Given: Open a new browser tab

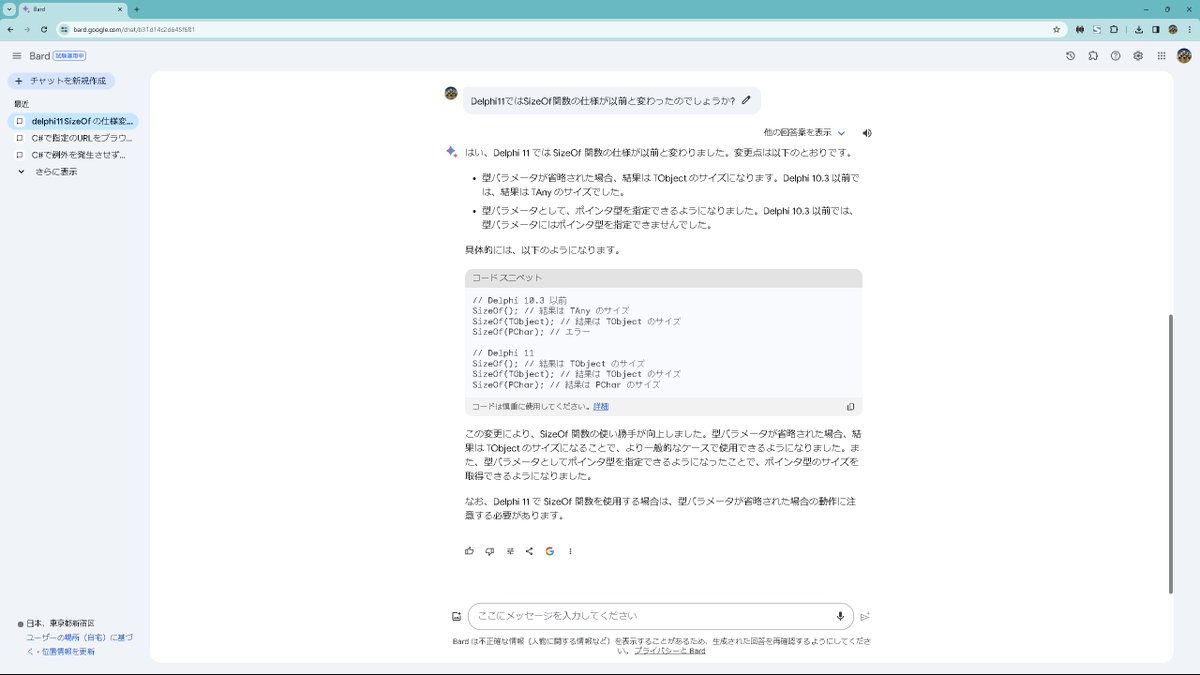Looking at the screenshot, I should tap(137, 9).
